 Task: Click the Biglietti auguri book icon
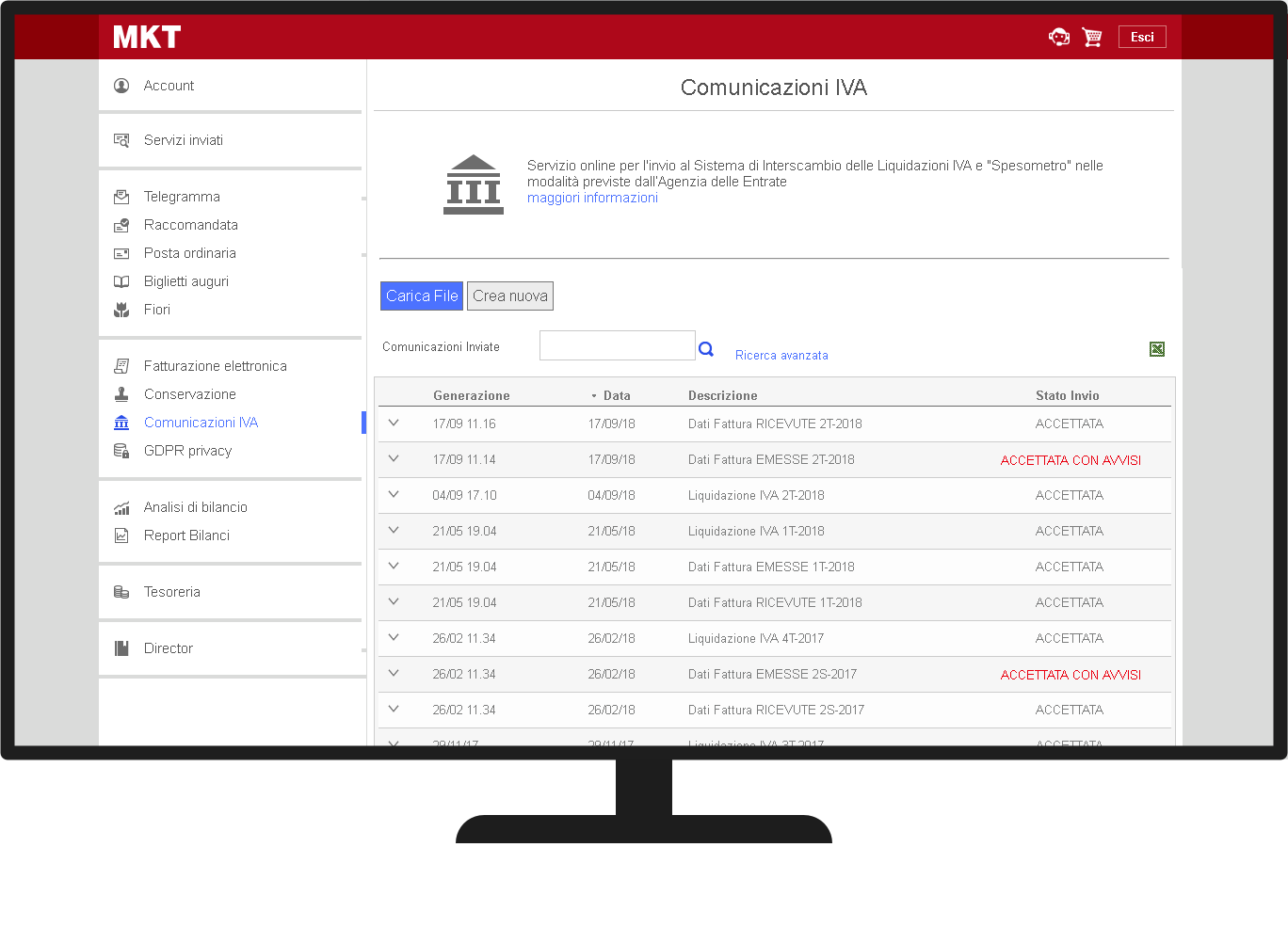[x=121, y=281]
